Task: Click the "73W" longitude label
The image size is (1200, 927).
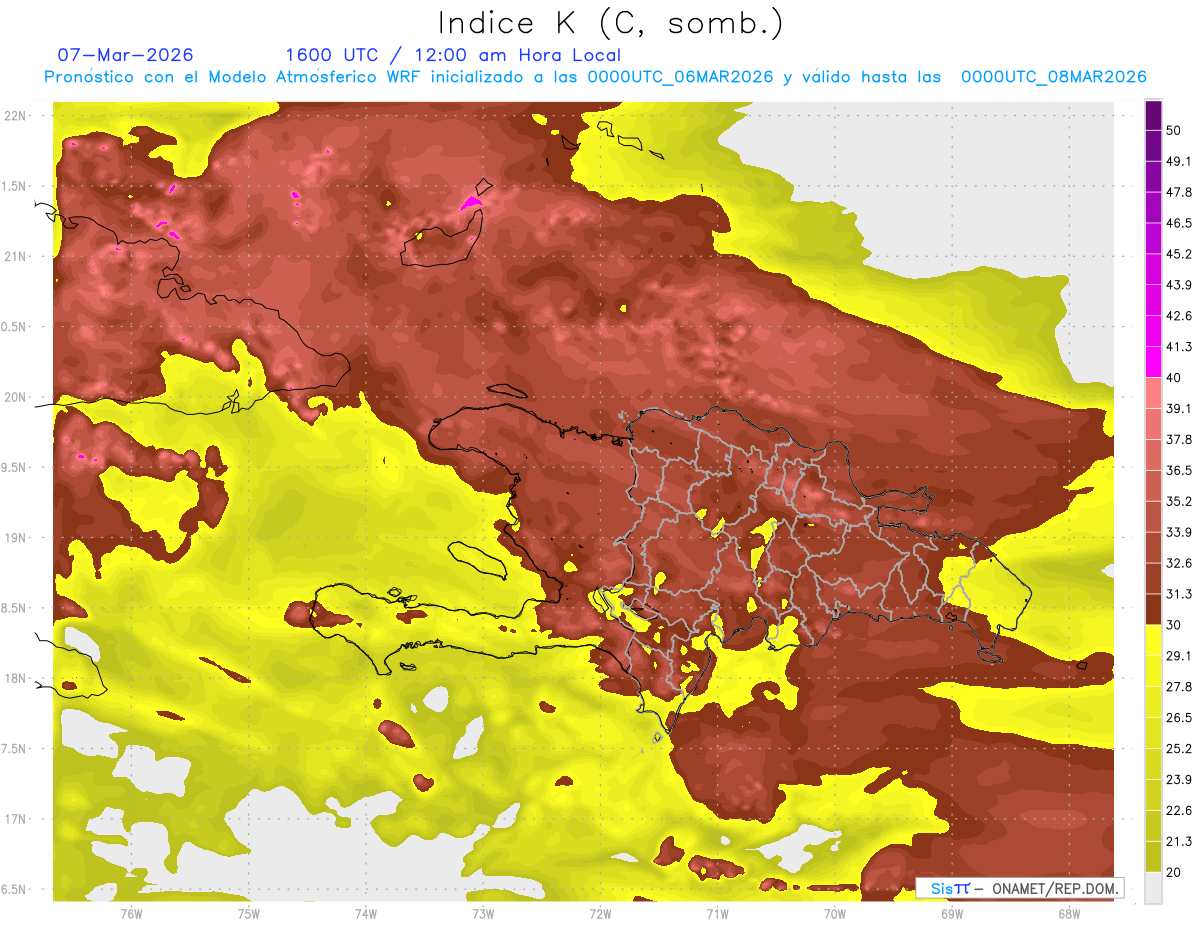Action: pos(483,914)
